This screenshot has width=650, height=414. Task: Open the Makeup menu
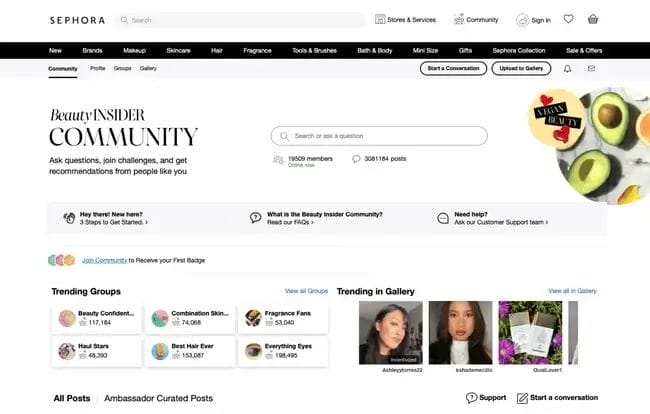pos(134,51)
